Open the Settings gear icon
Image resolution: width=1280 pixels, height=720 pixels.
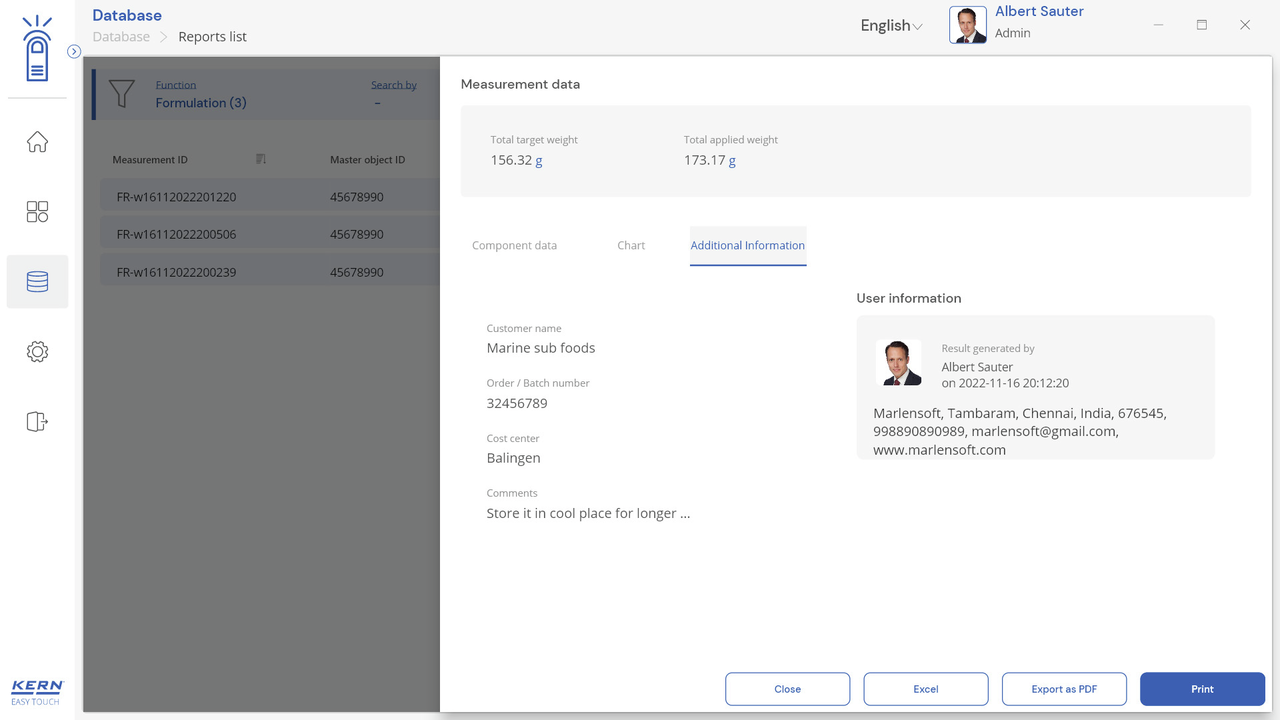click(37, 352)
